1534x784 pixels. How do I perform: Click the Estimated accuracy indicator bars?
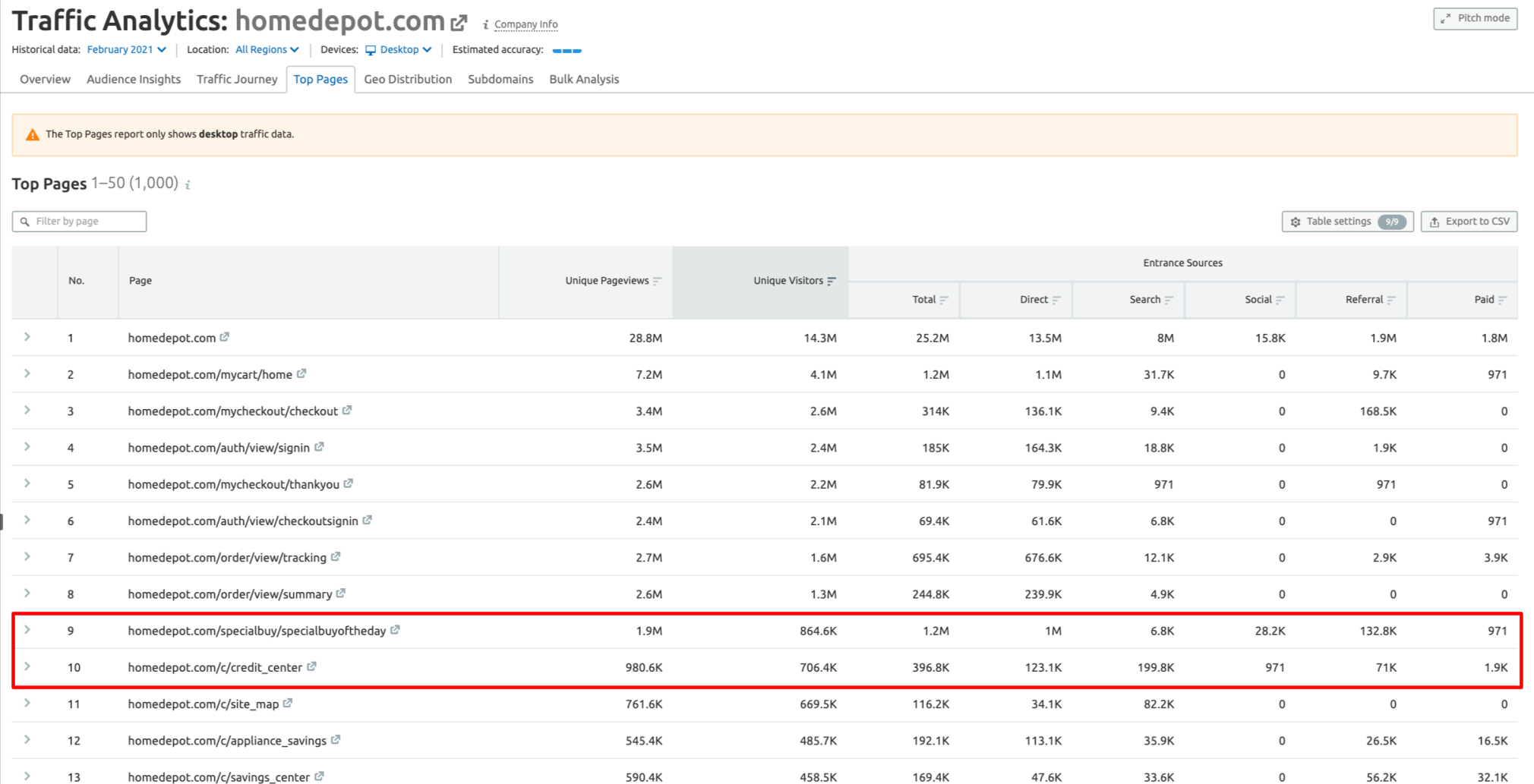click(x=567, y=50)
